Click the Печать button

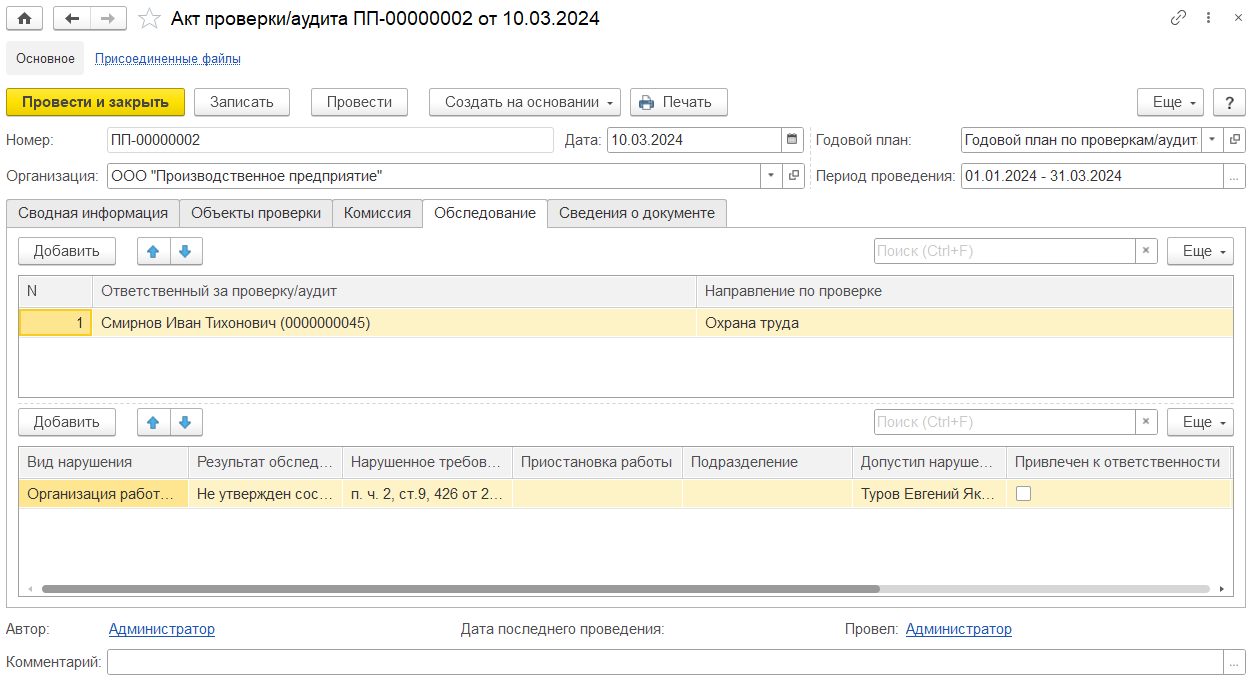pyautogui.click(x=678, y=102)
